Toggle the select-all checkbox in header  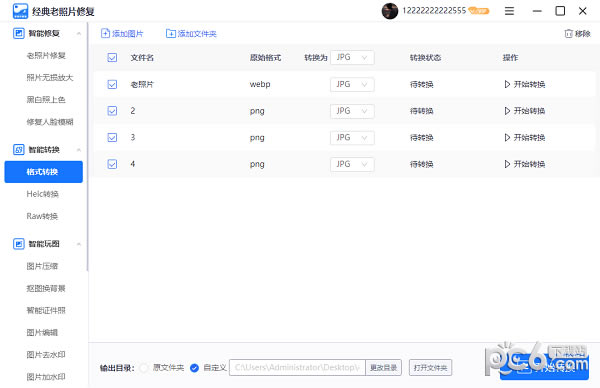coord(112,58)
